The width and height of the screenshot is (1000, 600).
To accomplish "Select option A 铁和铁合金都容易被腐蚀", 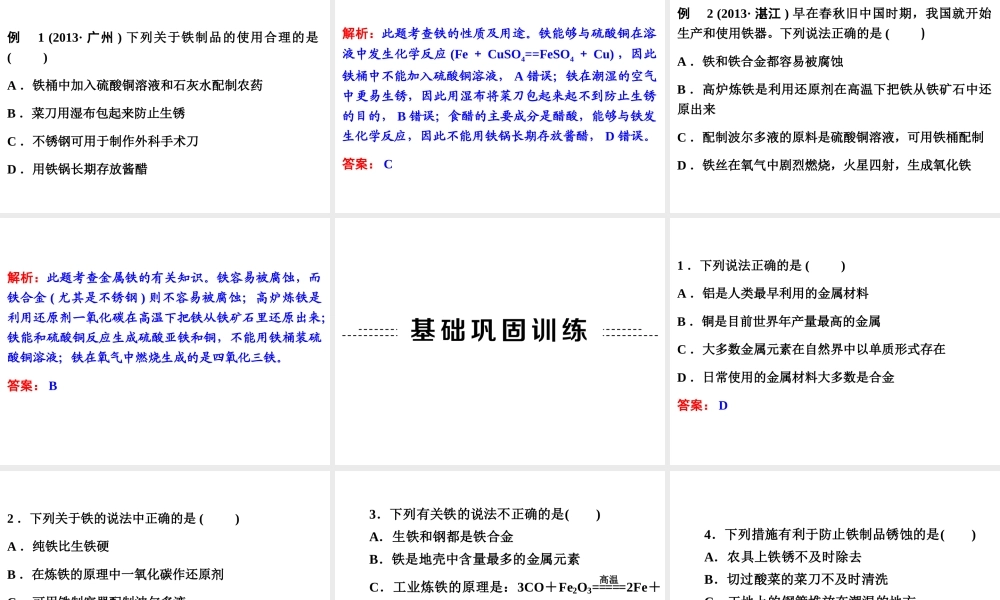I will coord(760,61).
